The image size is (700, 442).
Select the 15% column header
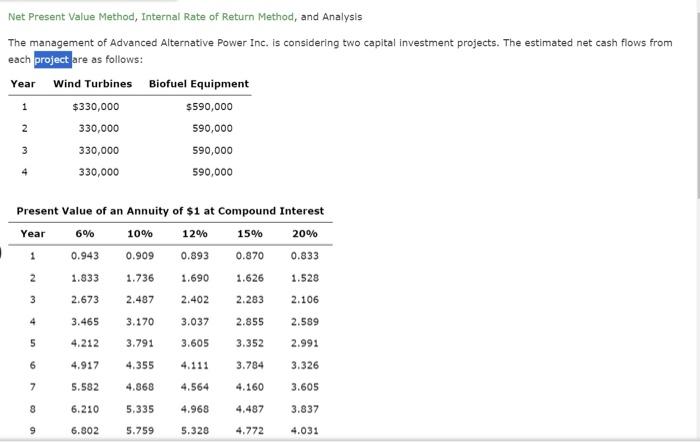[x=250, y=234]
